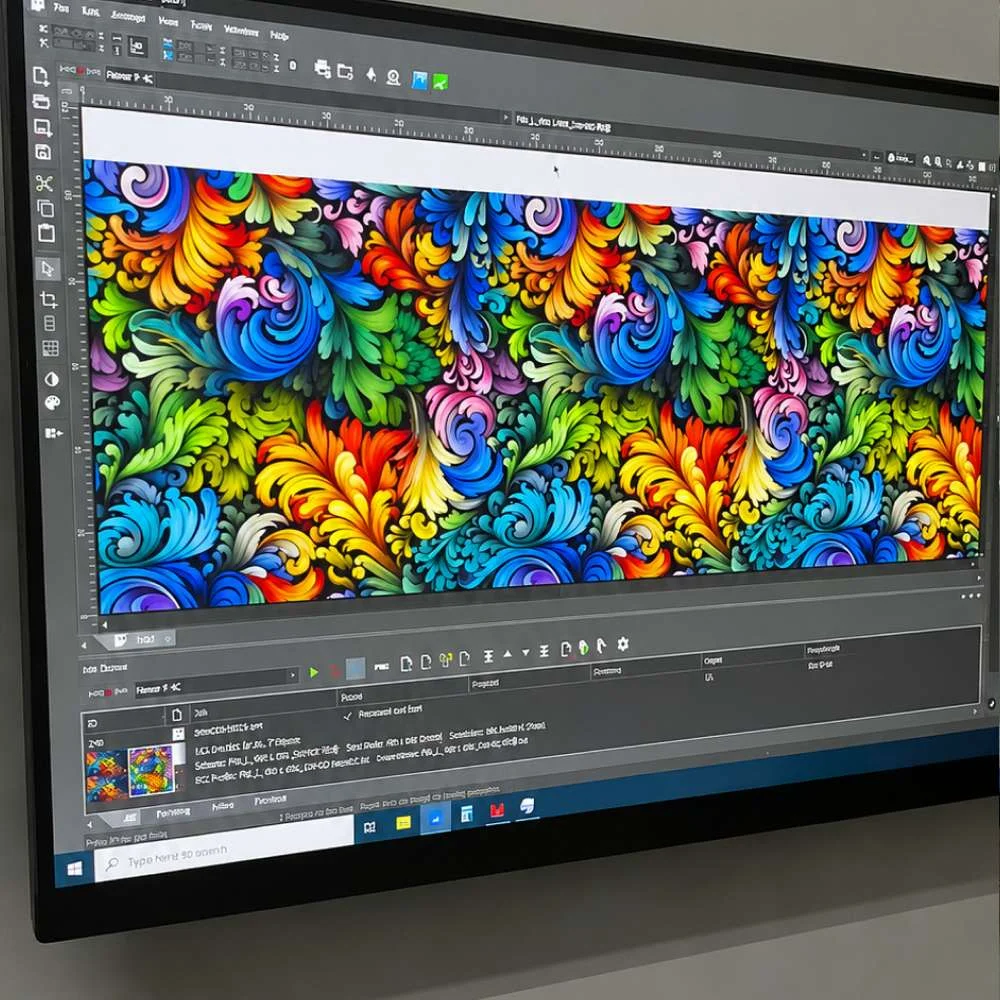
Task: Open the red app icon on the taskbar
Action: (x=497, y=811)
